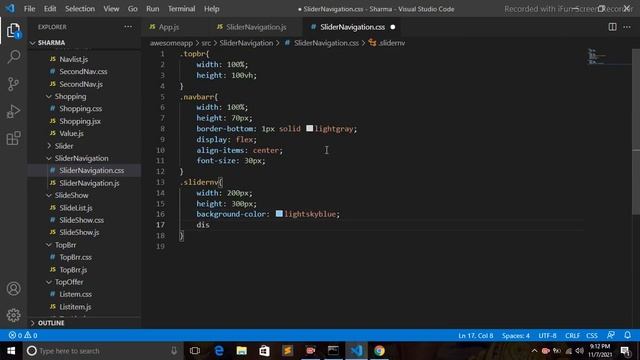The image size is (640, 360).
Task: Click Ln 17, Col 8 in status bar
Action: click(476, 336)
